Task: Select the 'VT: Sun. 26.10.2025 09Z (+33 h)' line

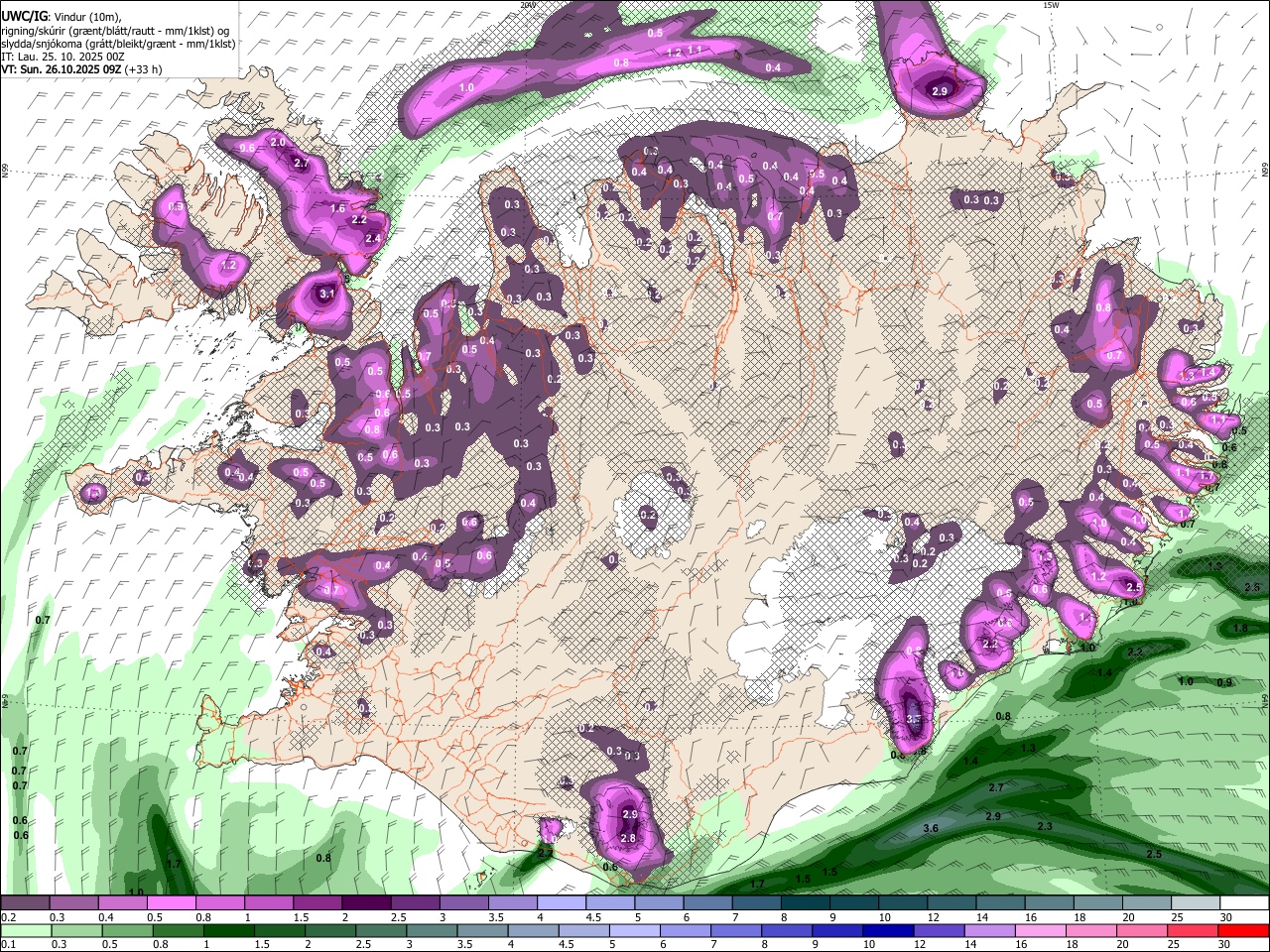Action: (x=80, y=69)
